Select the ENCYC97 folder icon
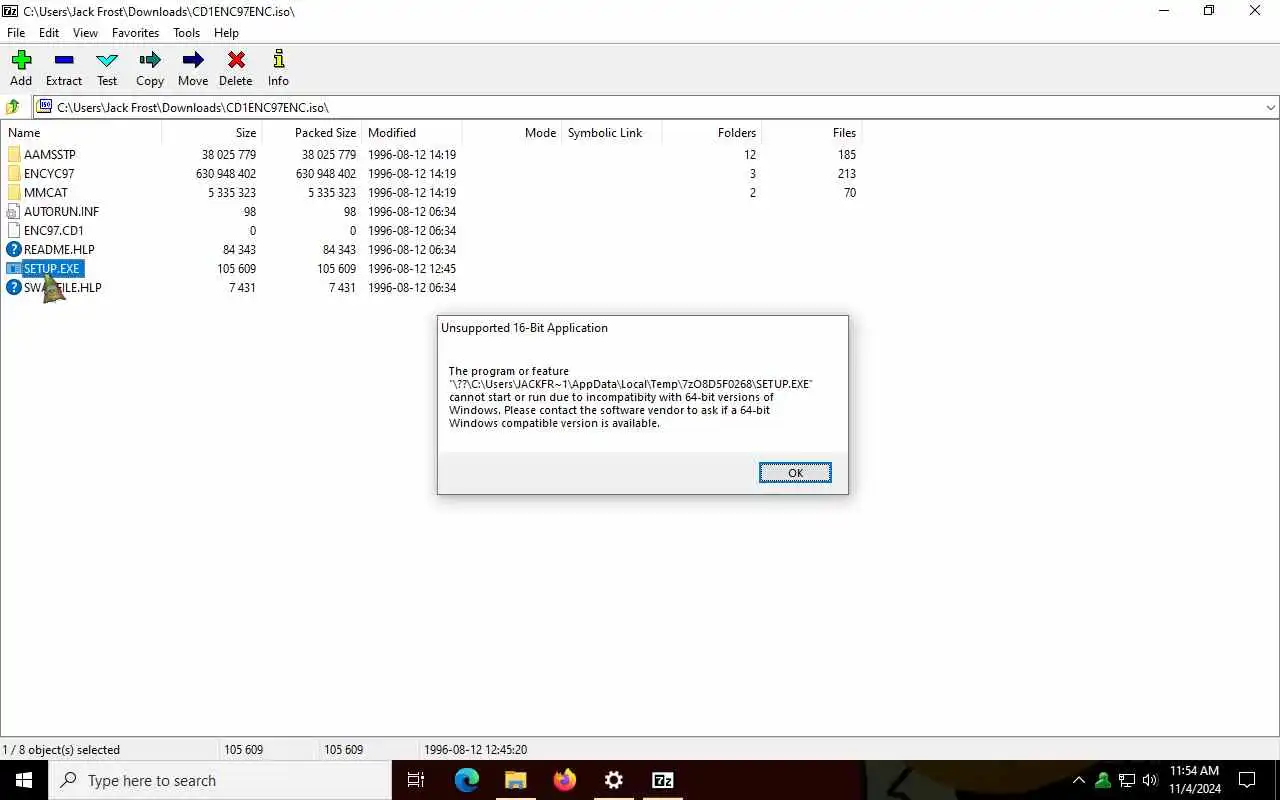The width and height of the screenshot is (1280, 800). pos(14,174)
